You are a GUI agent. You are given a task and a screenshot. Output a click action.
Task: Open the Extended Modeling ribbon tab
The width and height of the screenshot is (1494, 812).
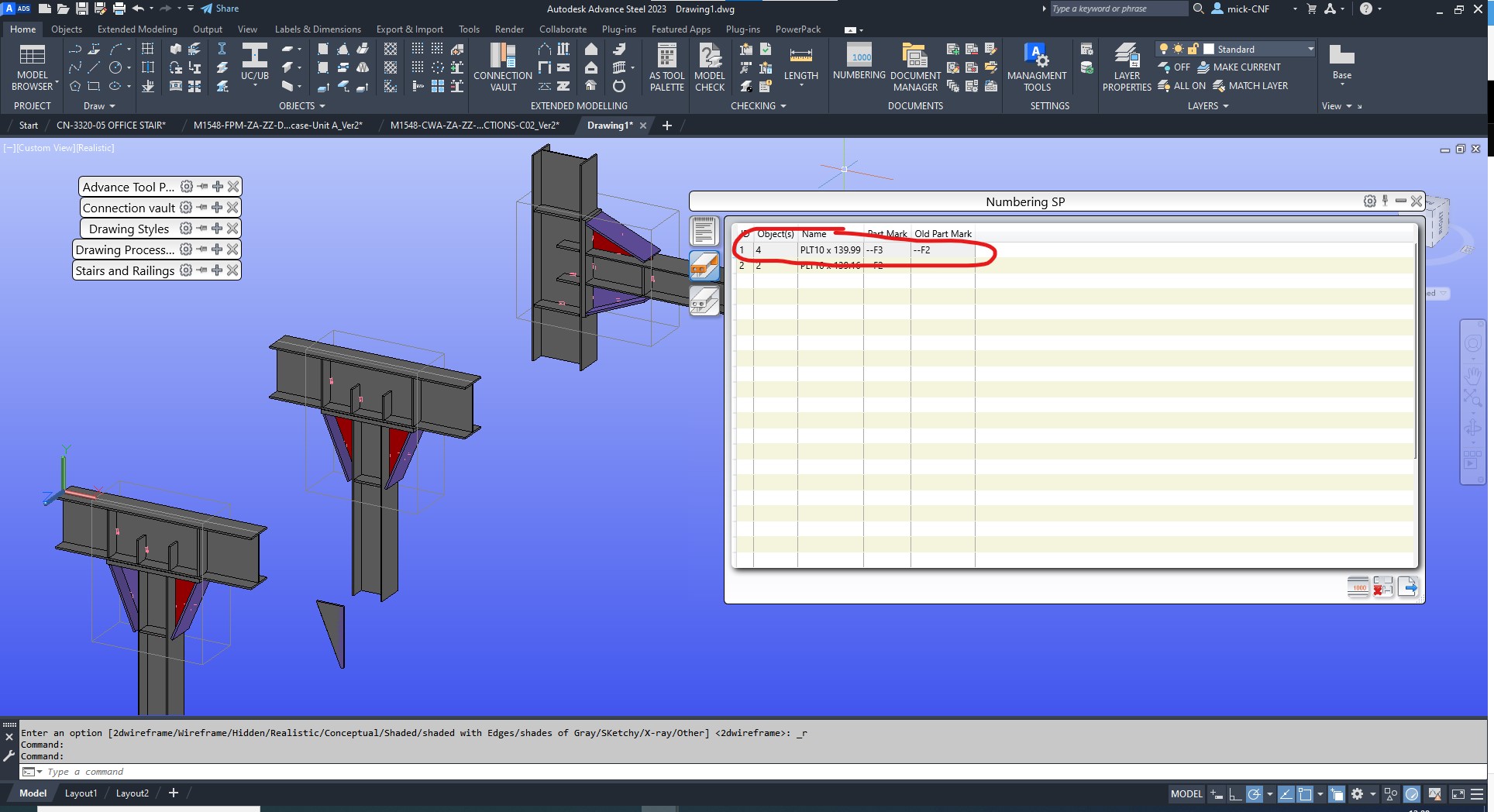pos(137,29)
